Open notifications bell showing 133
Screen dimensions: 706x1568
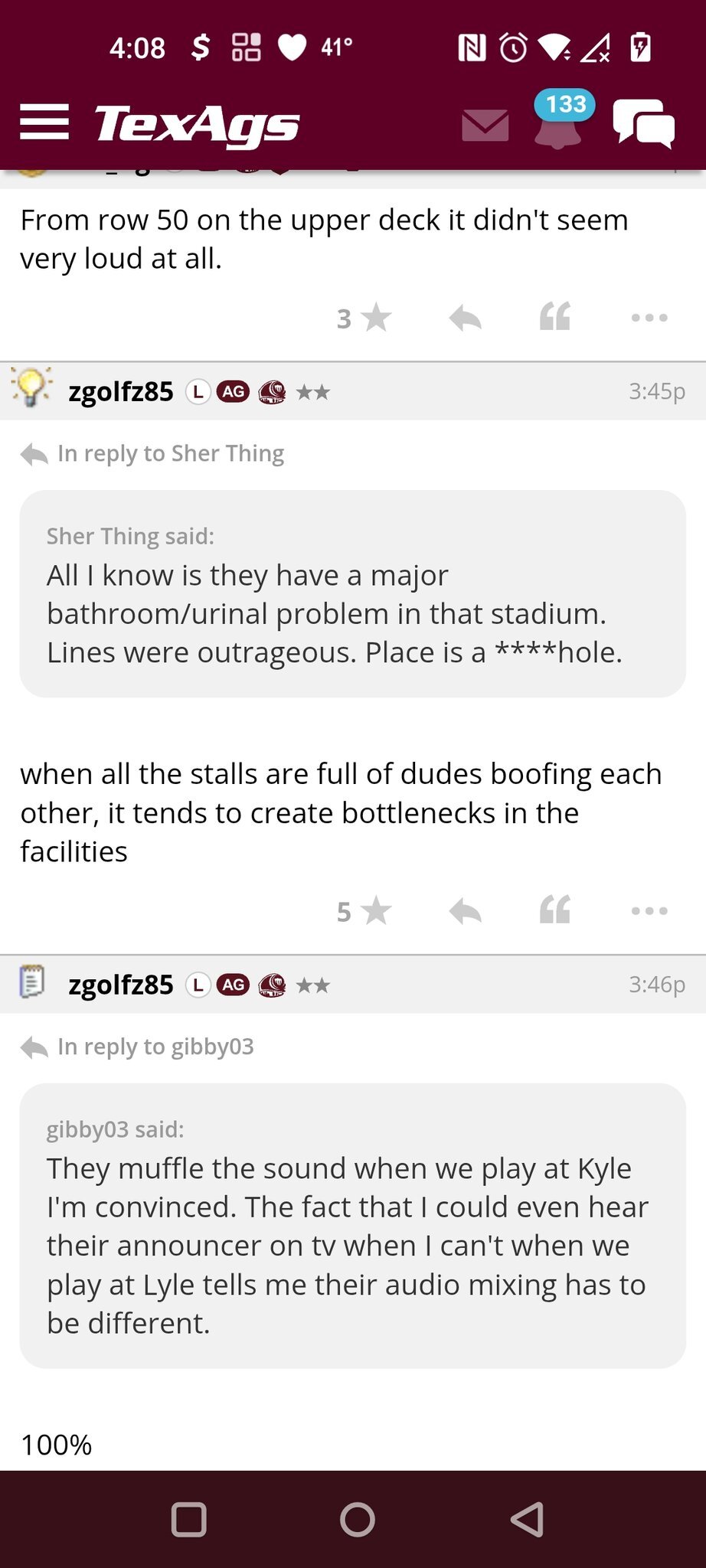tap(558, 122)
